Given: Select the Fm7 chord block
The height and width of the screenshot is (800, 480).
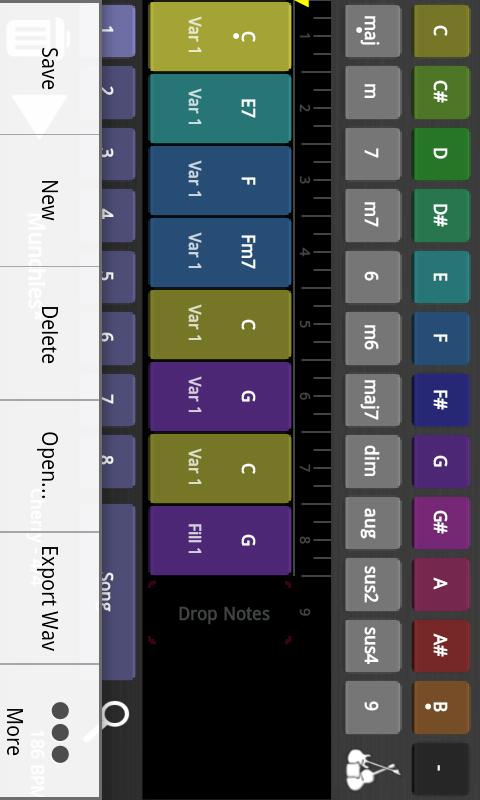Looking at the screenshot, I should click(x=220, y=252).
